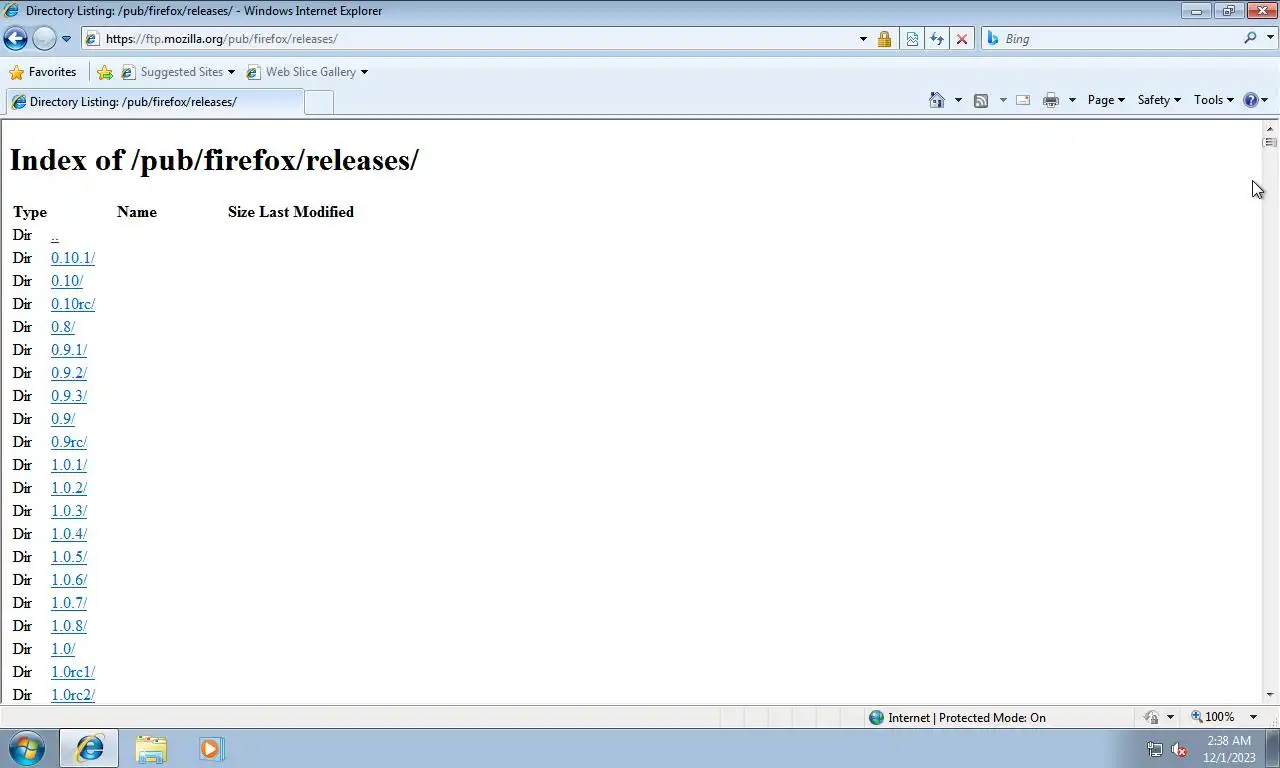The image size is (1280, 768).
Task: Click the 100% zoom level button
Action: (x=1213, y=717)
